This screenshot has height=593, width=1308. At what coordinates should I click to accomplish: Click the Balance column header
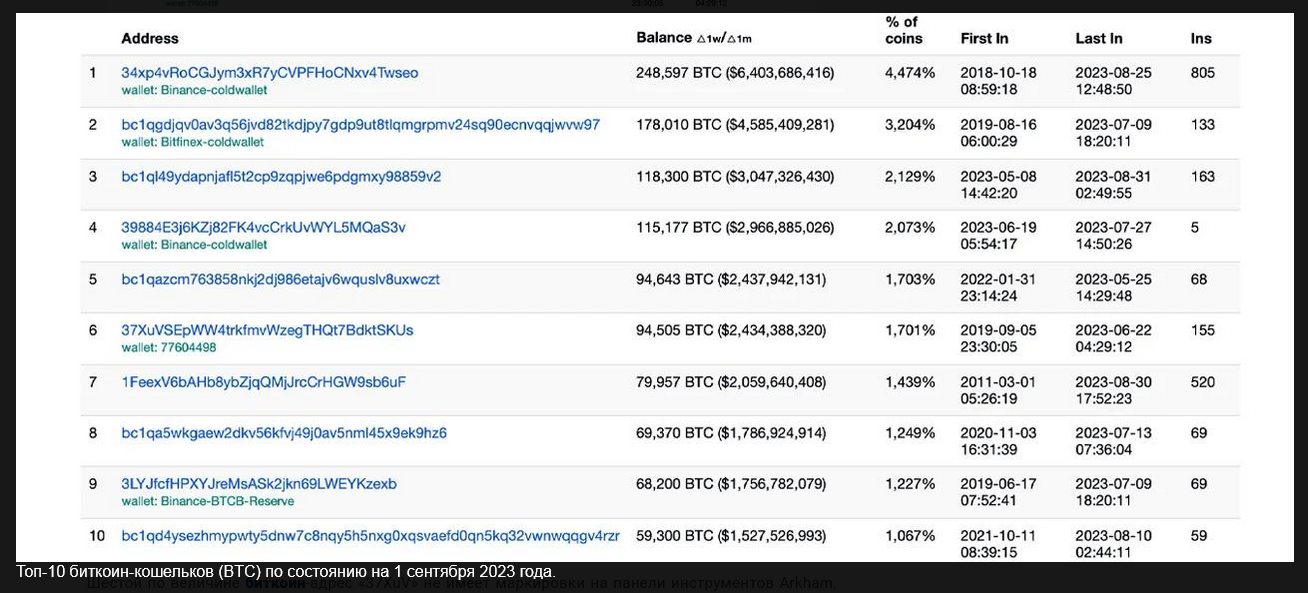pos(694,38)
